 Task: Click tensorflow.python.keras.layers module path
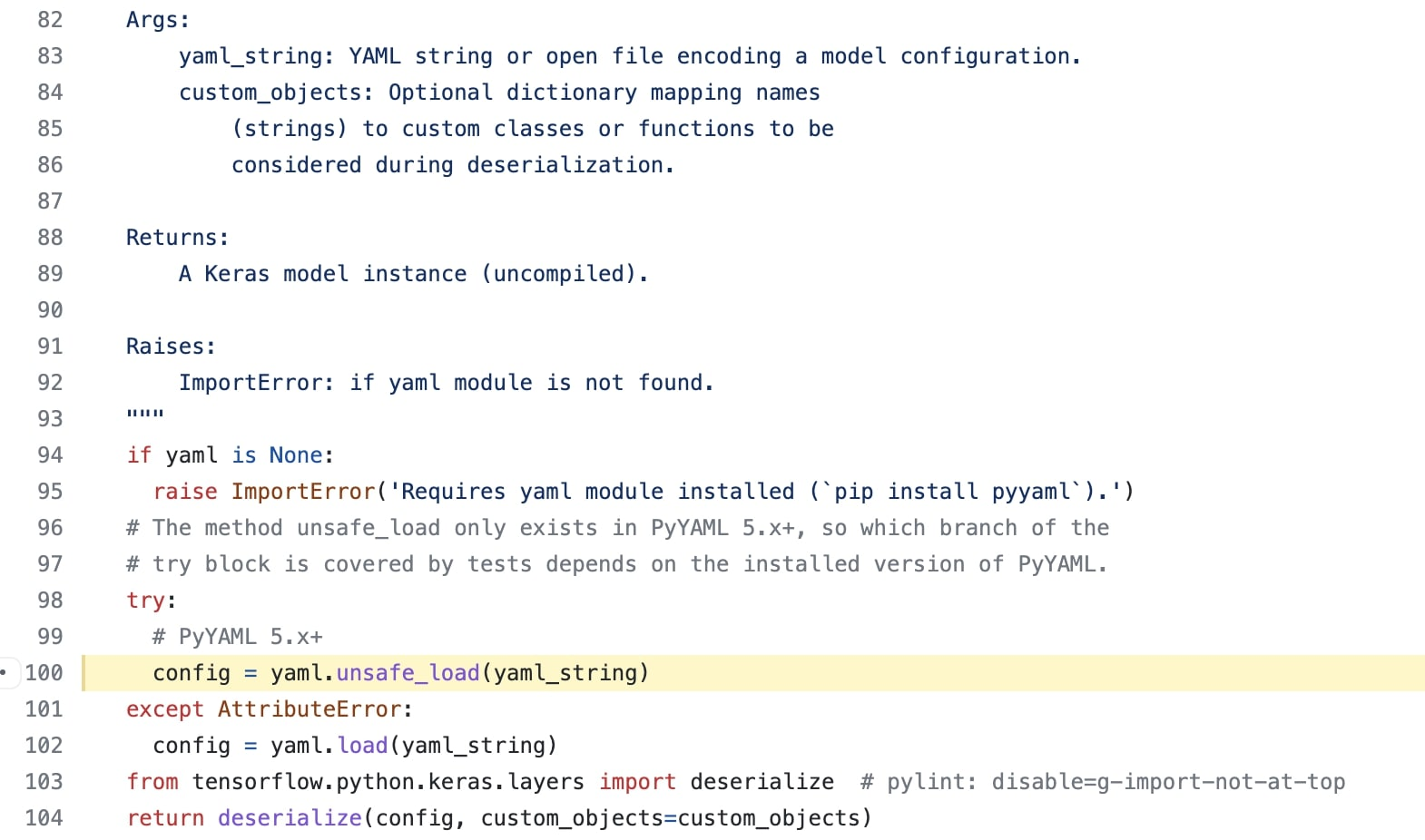pyautogui.click(x=388, y=782)
